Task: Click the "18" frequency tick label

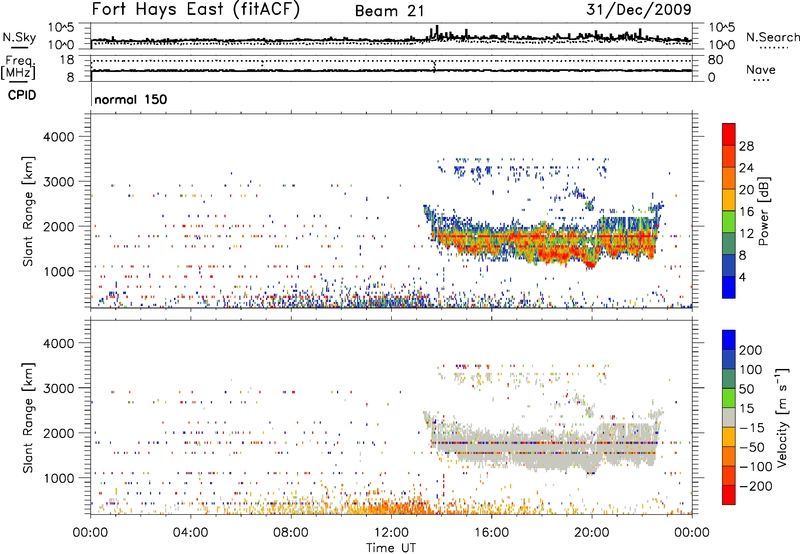Action: coord(66,60)
